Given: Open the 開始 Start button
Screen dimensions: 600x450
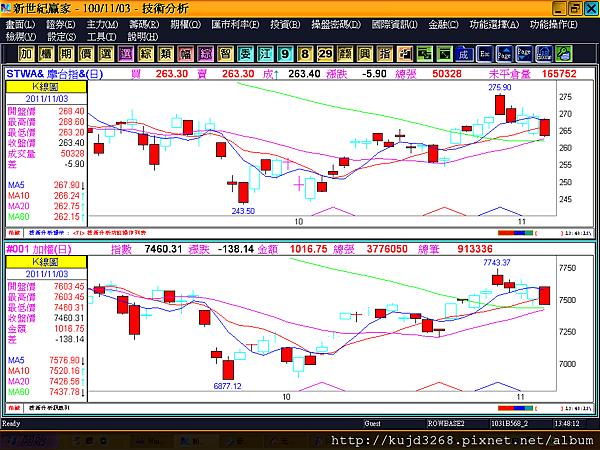Looking at the screenshot, I should coord(29,441).
